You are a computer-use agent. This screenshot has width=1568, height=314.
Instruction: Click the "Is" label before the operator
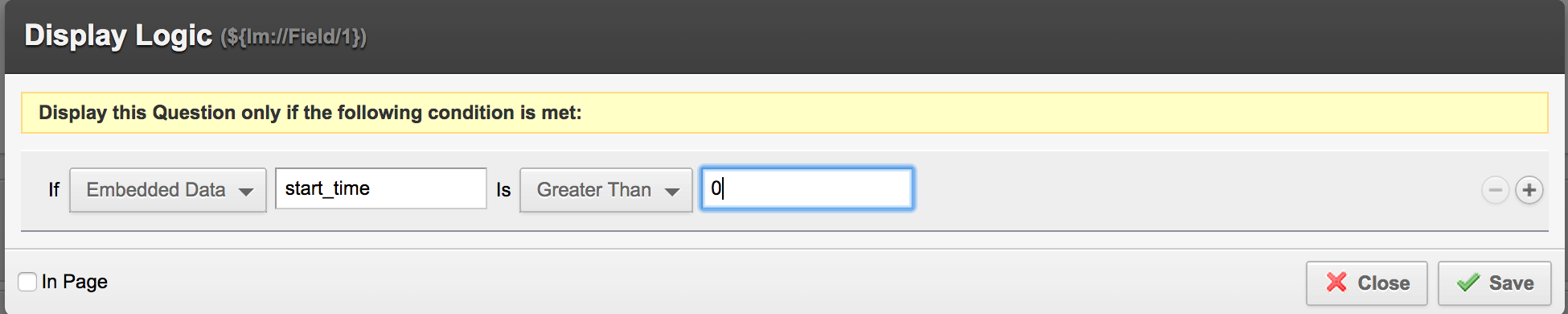coord(503,190)
